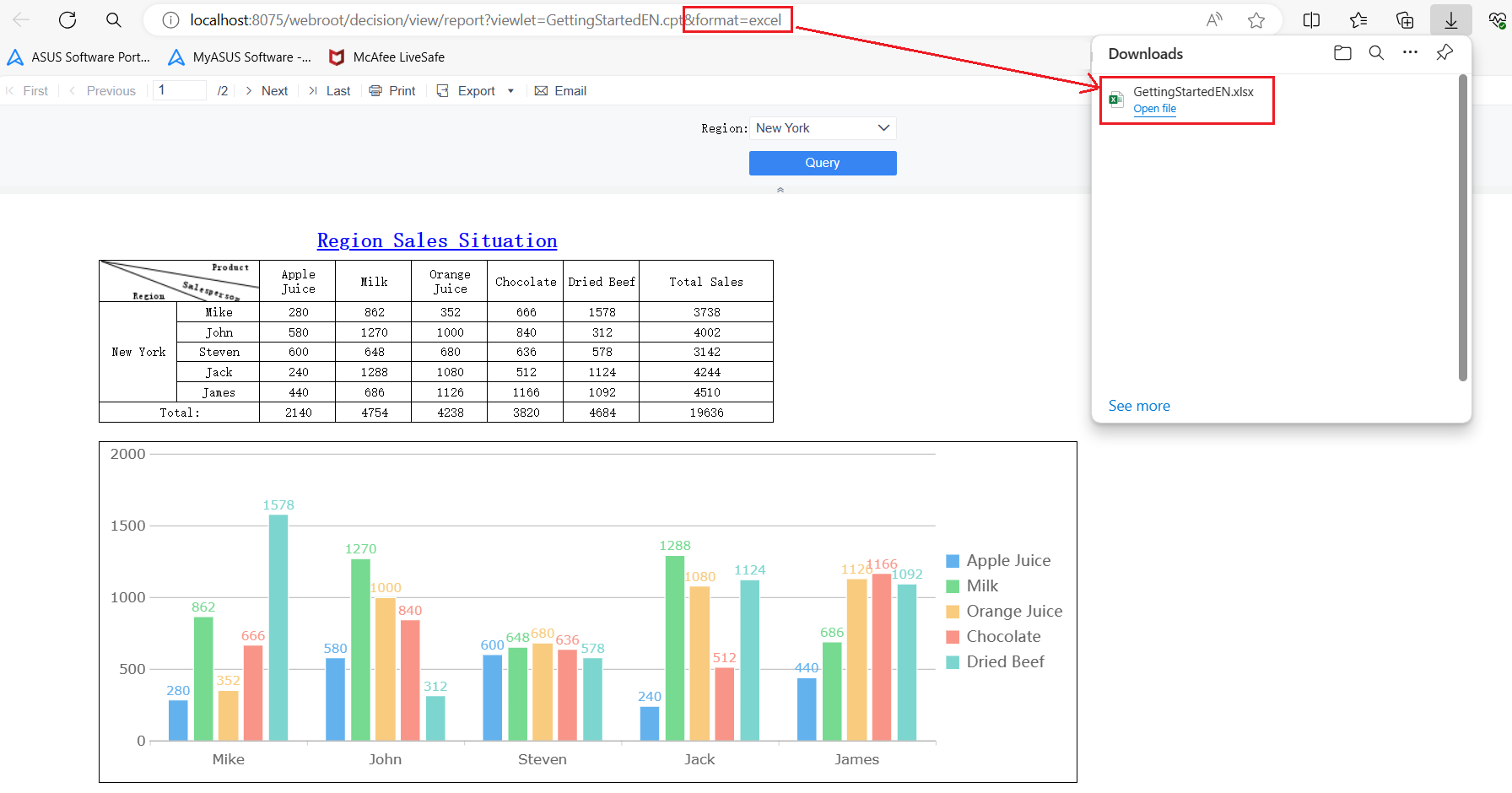
Task: Collapse the parameter panel with the chevron
Action: tap(780, 190)
